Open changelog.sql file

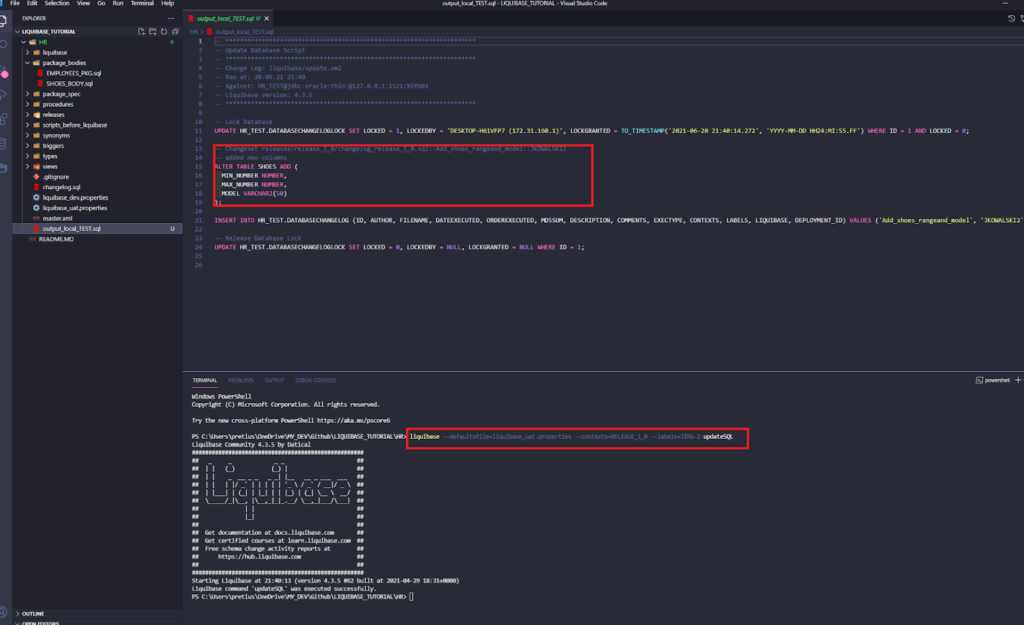(x=97, y=187)
